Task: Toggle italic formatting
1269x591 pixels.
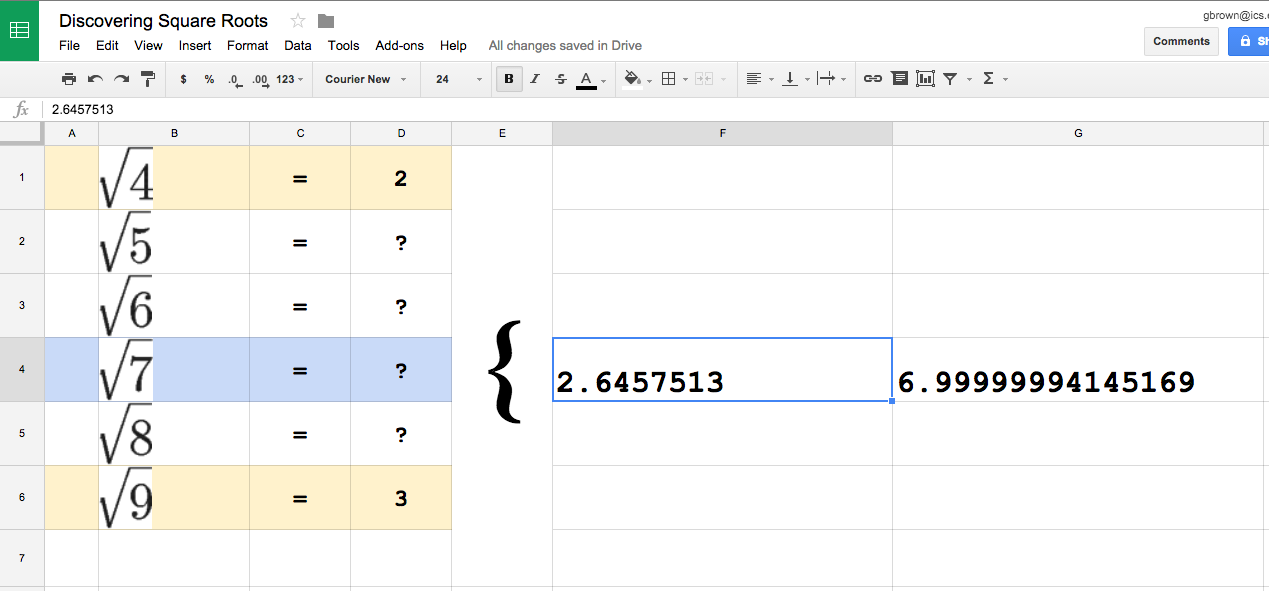Action: click(x=535, y=79)
